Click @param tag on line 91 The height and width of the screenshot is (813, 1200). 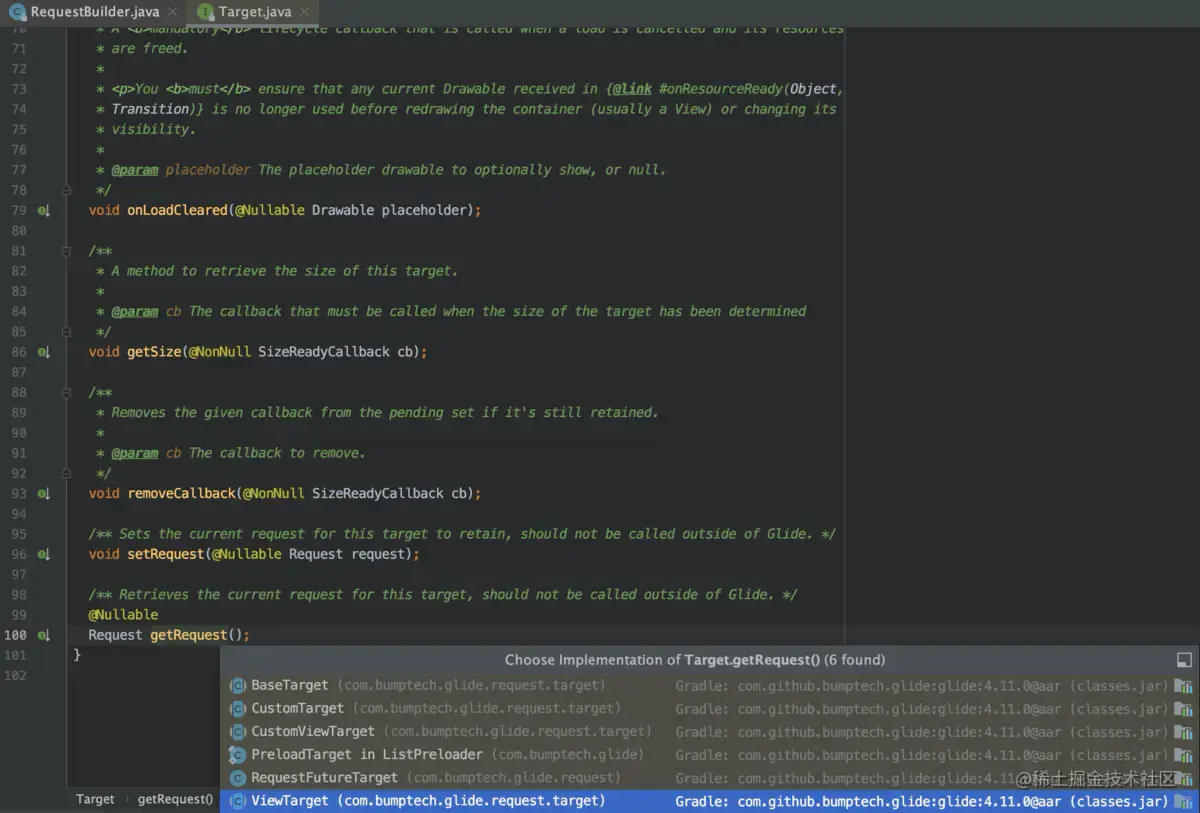135,453
